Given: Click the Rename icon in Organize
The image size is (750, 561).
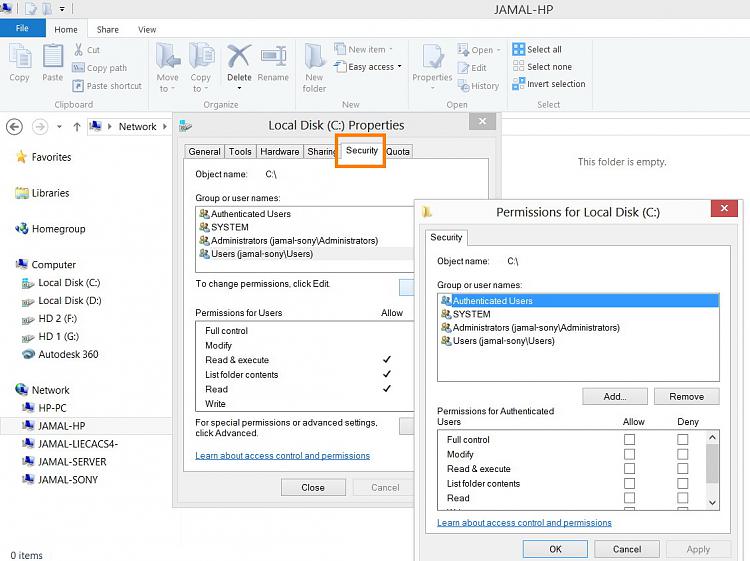Looking at the screenshot, I should (x=273, y=56).
